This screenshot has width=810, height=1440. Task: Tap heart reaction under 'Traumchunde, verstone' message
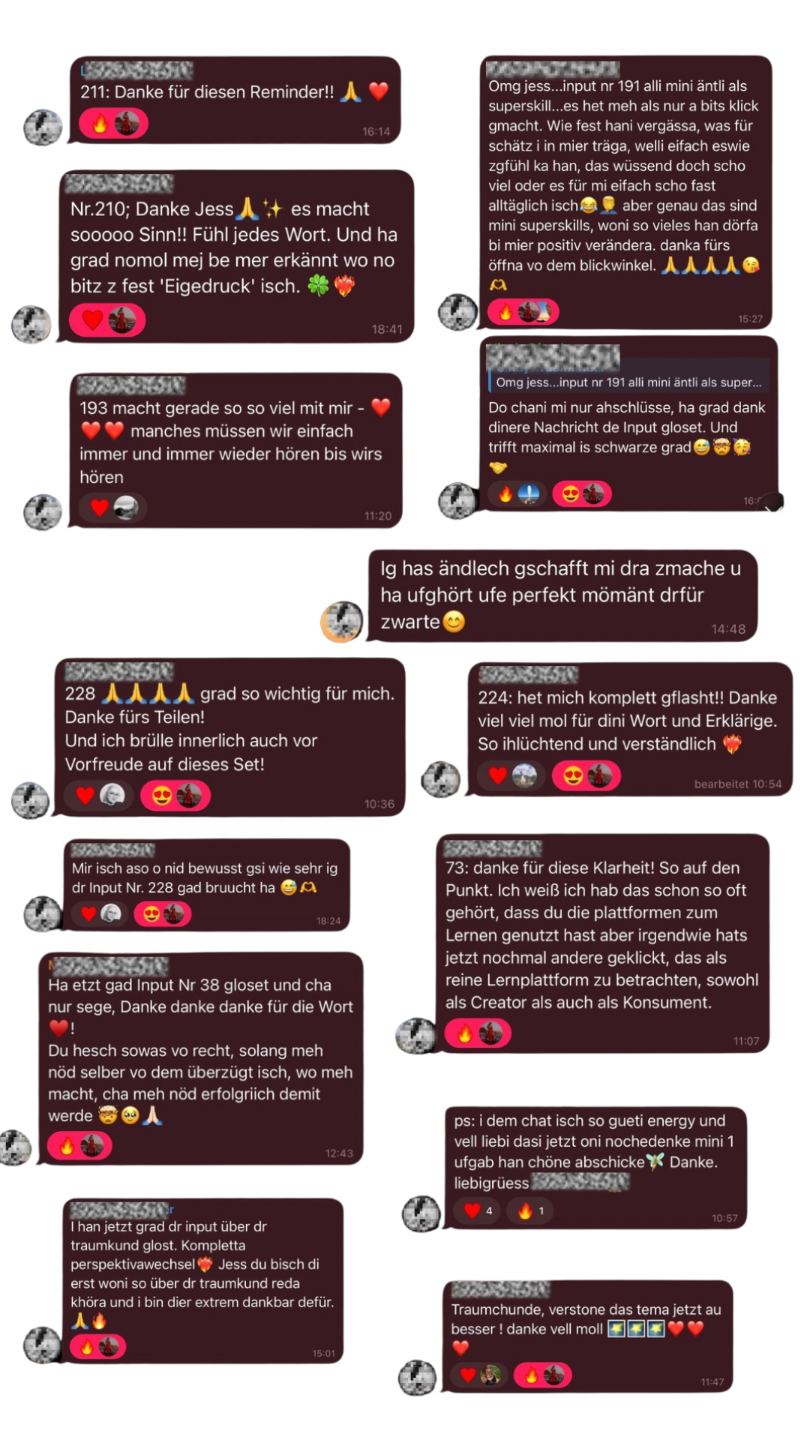pyautogui.click(x=480, y=1376)
